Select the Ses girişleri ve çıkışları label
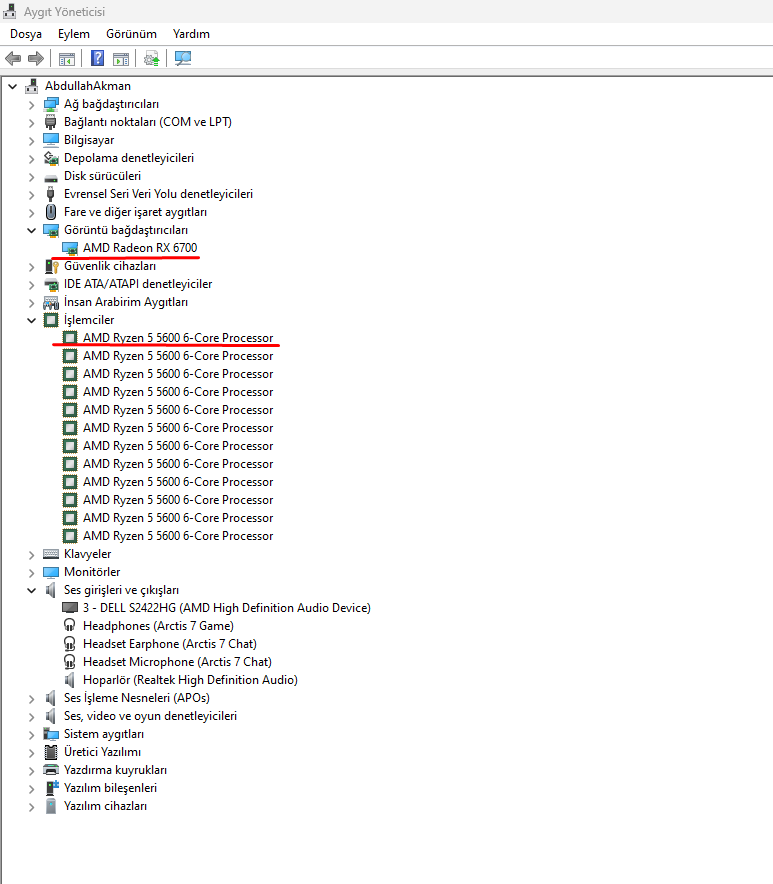Viewport: 773px width, 884px height. click(x=121, y=590)
